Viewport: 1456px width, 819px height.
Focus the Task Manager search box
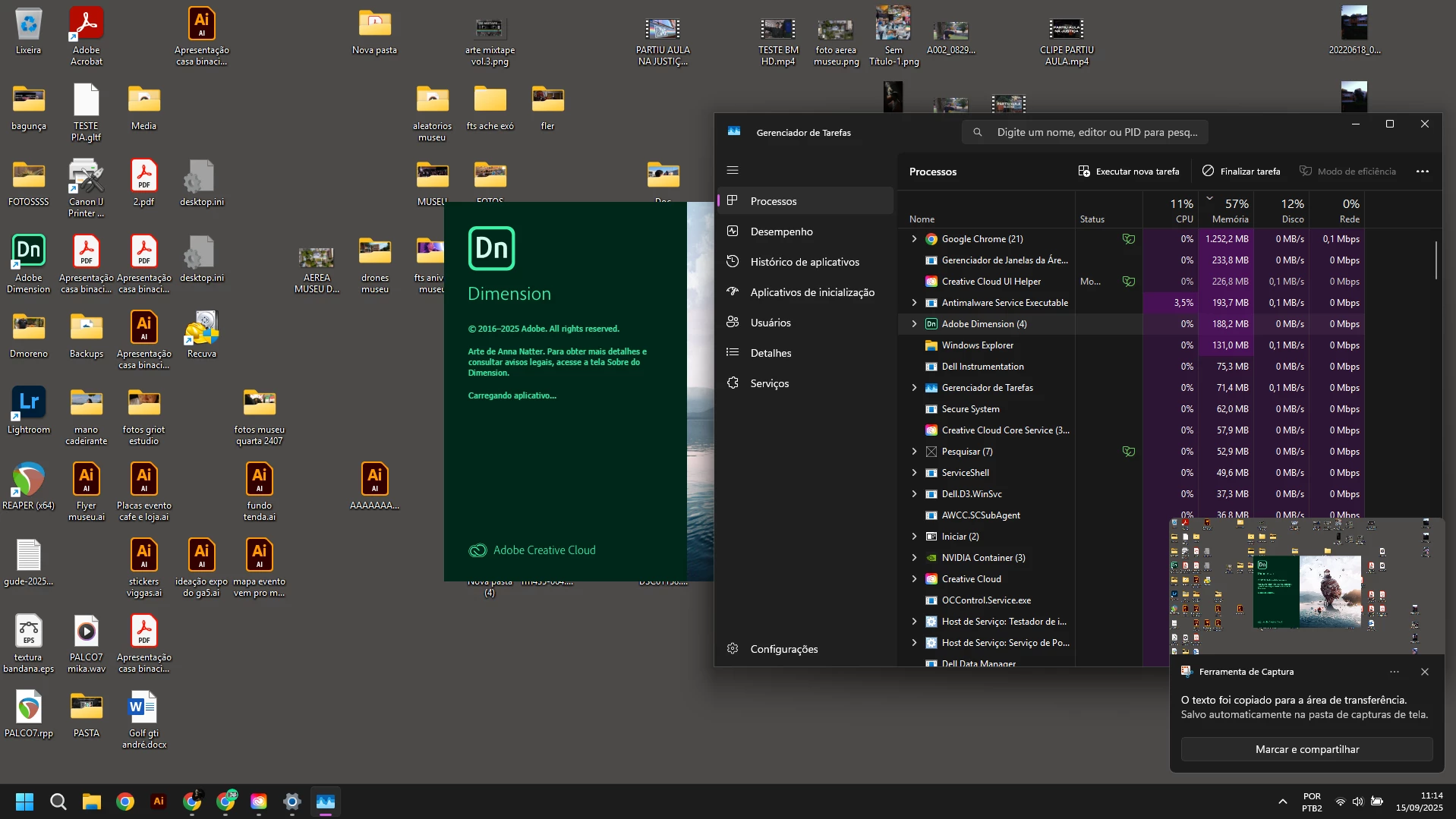(1085, 132)
